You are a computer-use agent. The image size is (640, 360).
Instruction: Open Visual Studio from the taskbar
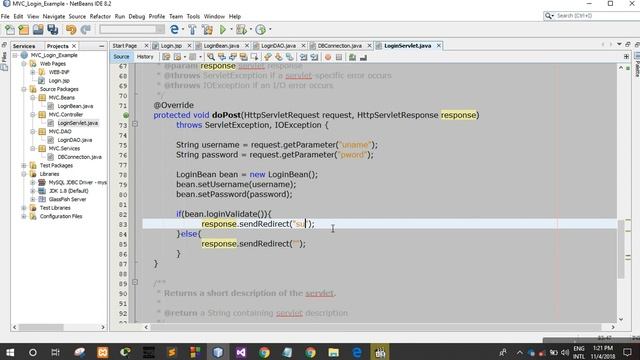[x=241, y=352]
